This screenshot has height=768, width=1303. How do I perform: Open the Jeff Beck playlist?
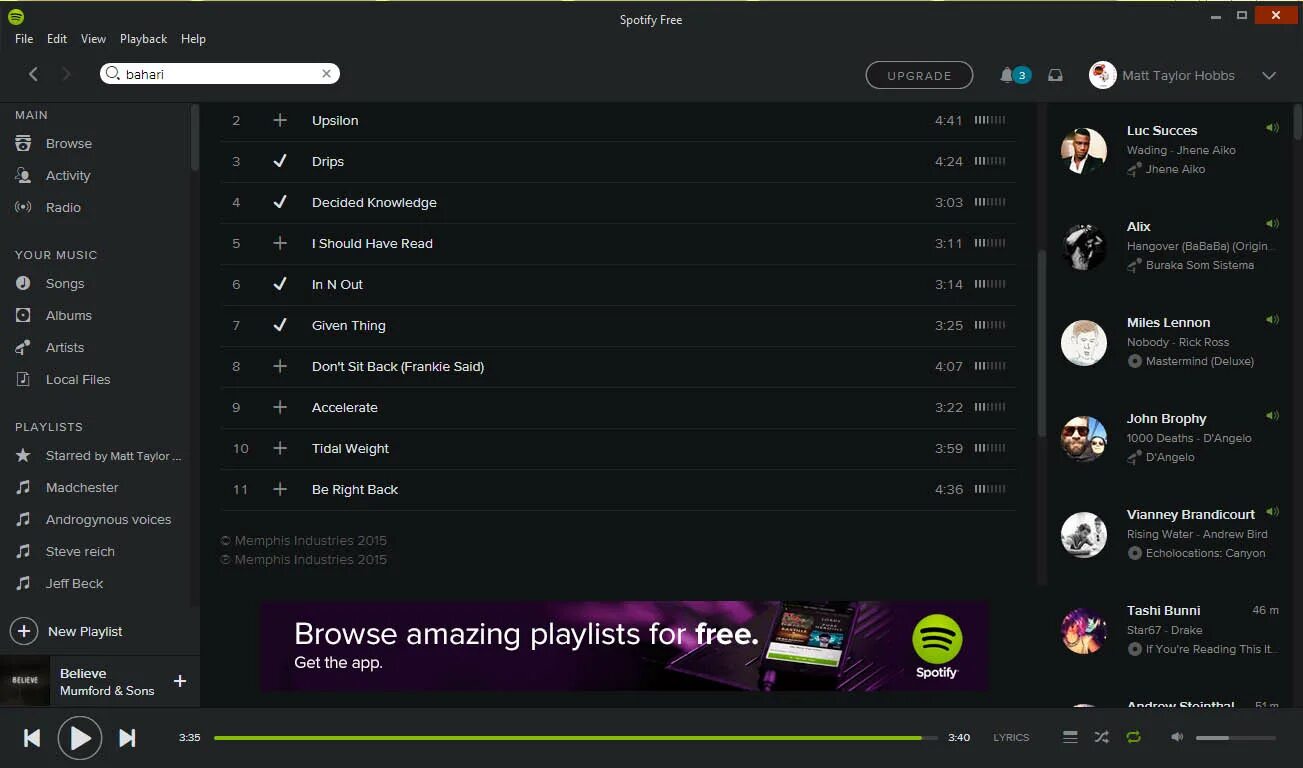click(74, 584)
